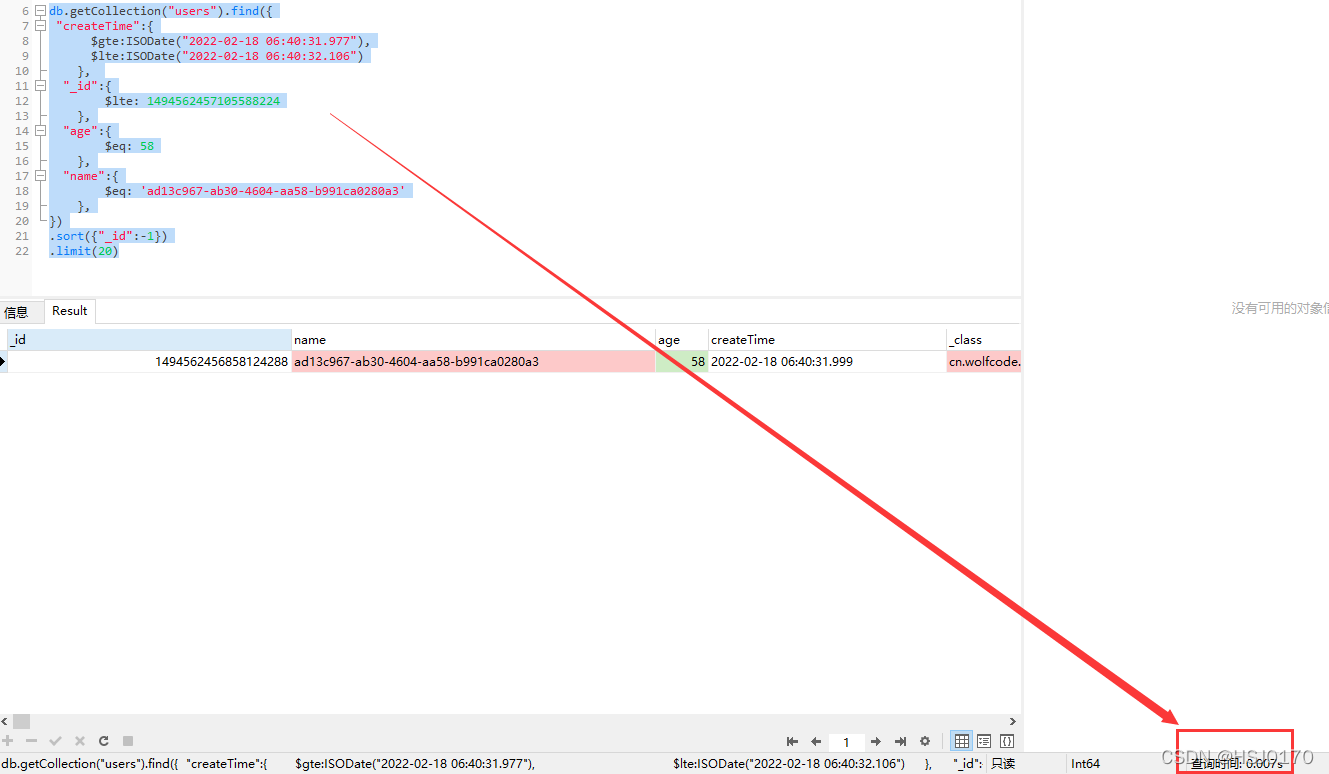The height and width of the screenshot is (774, 1329).
Task: Open pagination settings gear
Action: (925, 741)
